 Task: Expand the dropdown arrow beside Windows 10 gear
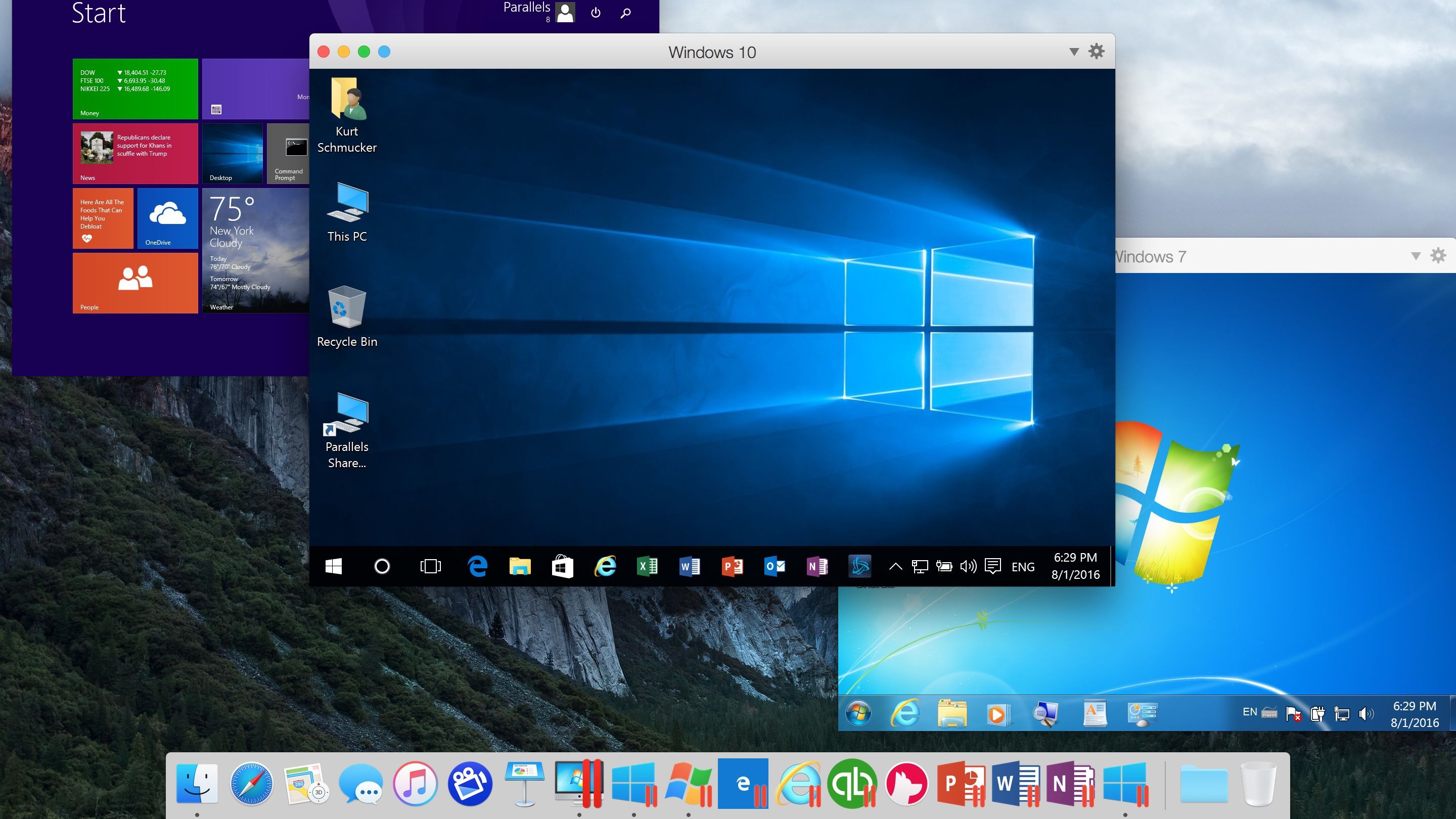(1073, 52)
